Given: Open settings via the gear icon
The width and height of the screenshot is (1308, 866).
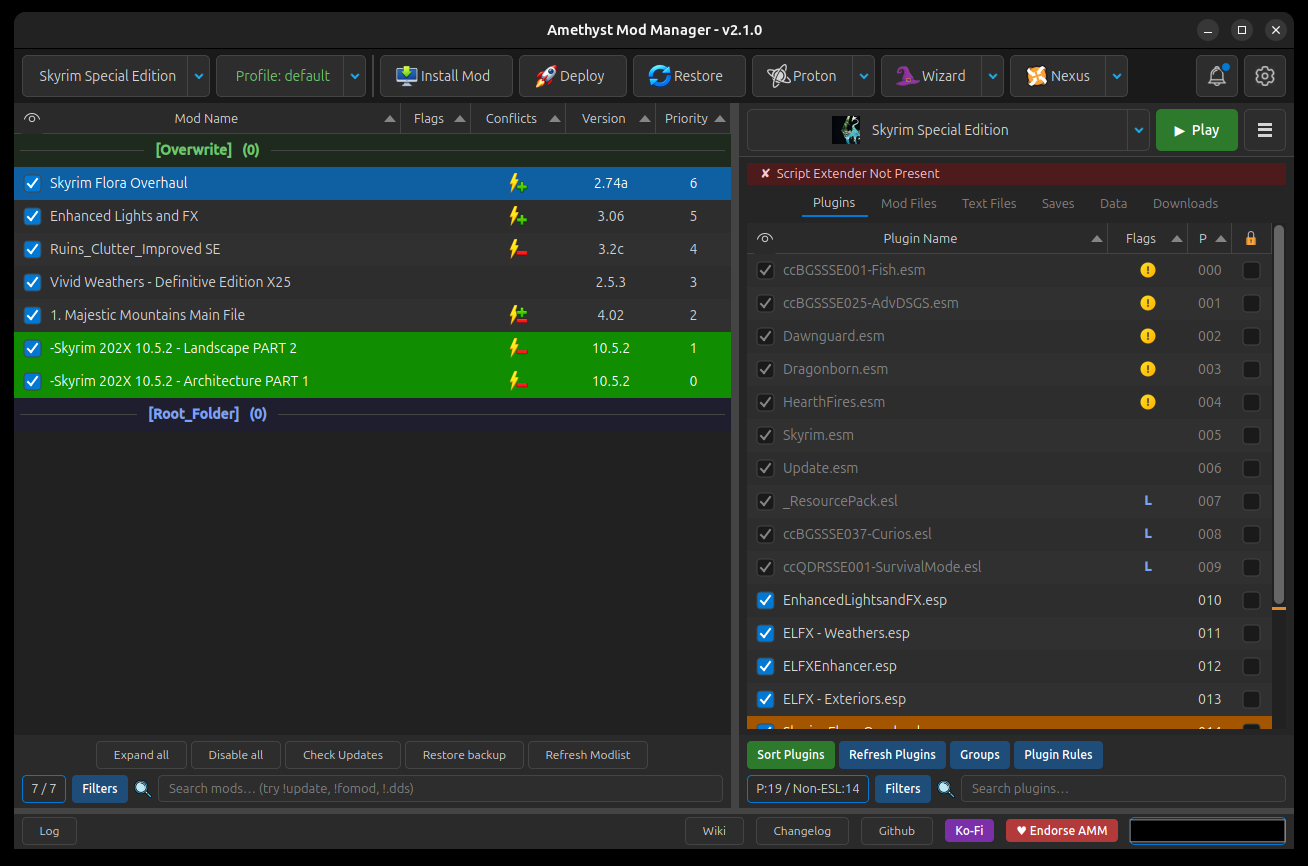Looking at the screenshot, I should click(x=1265, y=76).
